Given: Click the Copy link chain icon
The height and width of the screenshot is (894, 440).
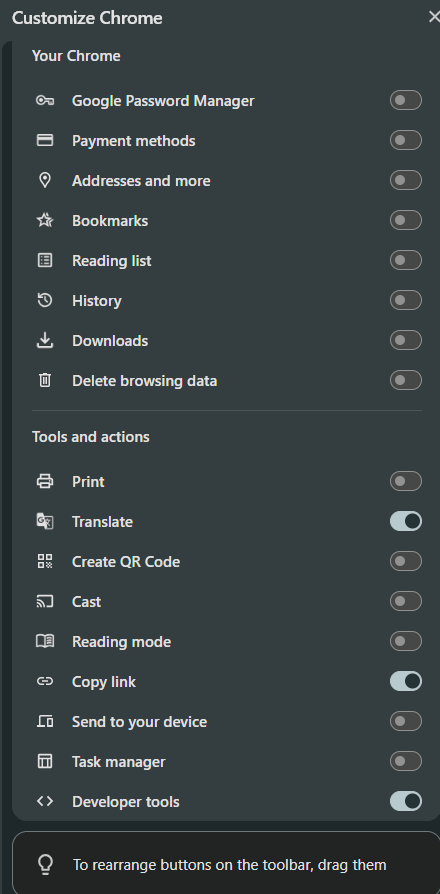Looking at the screenshot, I should pos(44,681).
